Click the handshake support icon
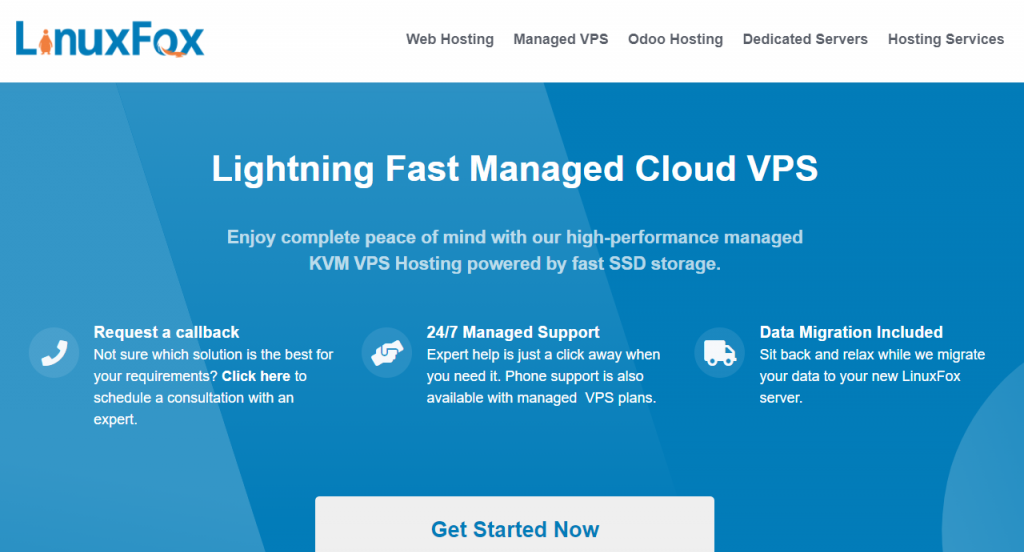The width and height of the screenshot is (1024, 552). [387, 353]
